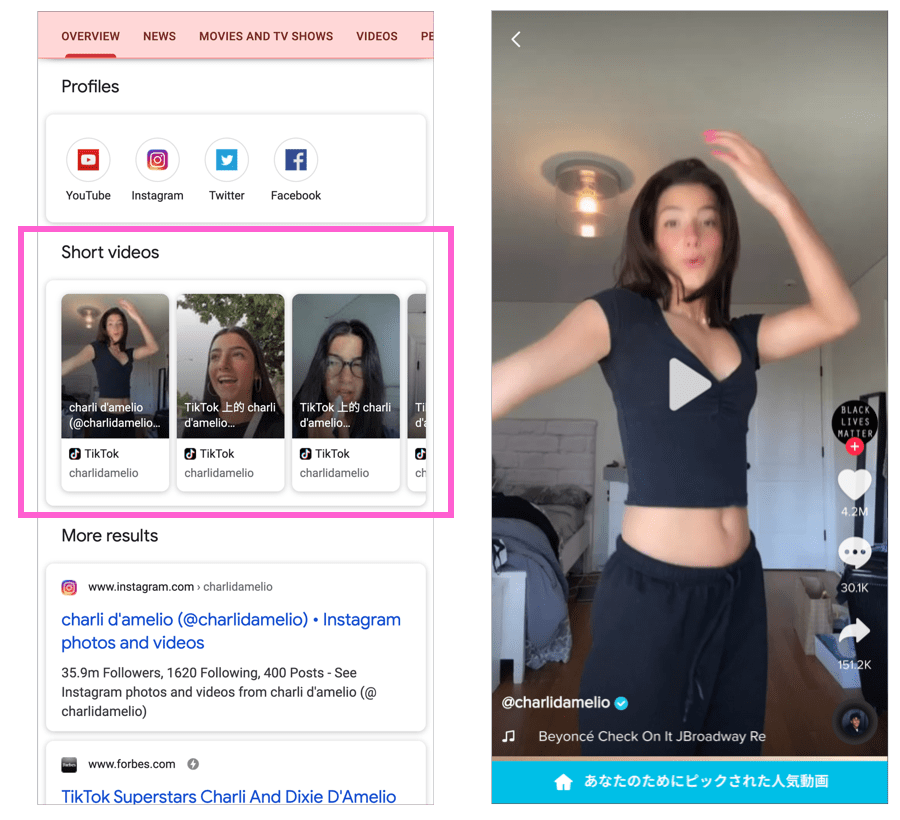Follow creator with red plus badge
Image resolution: width=900 pixels, height=820 pixels.
pos(855,446)
